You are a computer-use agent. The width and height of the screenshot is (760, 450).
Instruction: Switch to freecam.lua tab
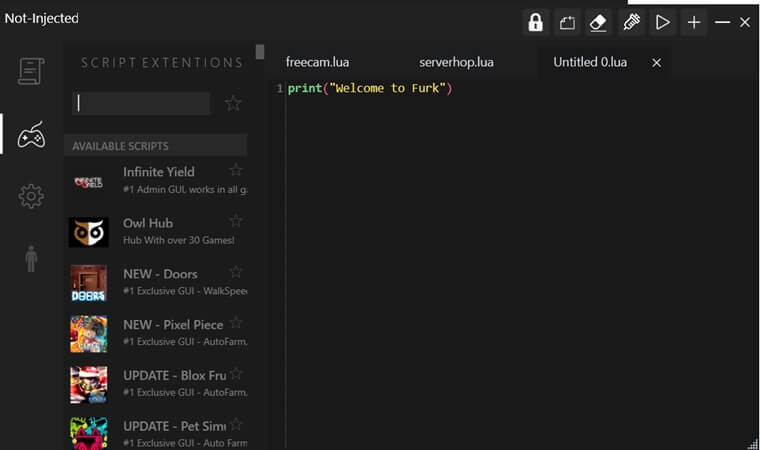coord(317,63)
